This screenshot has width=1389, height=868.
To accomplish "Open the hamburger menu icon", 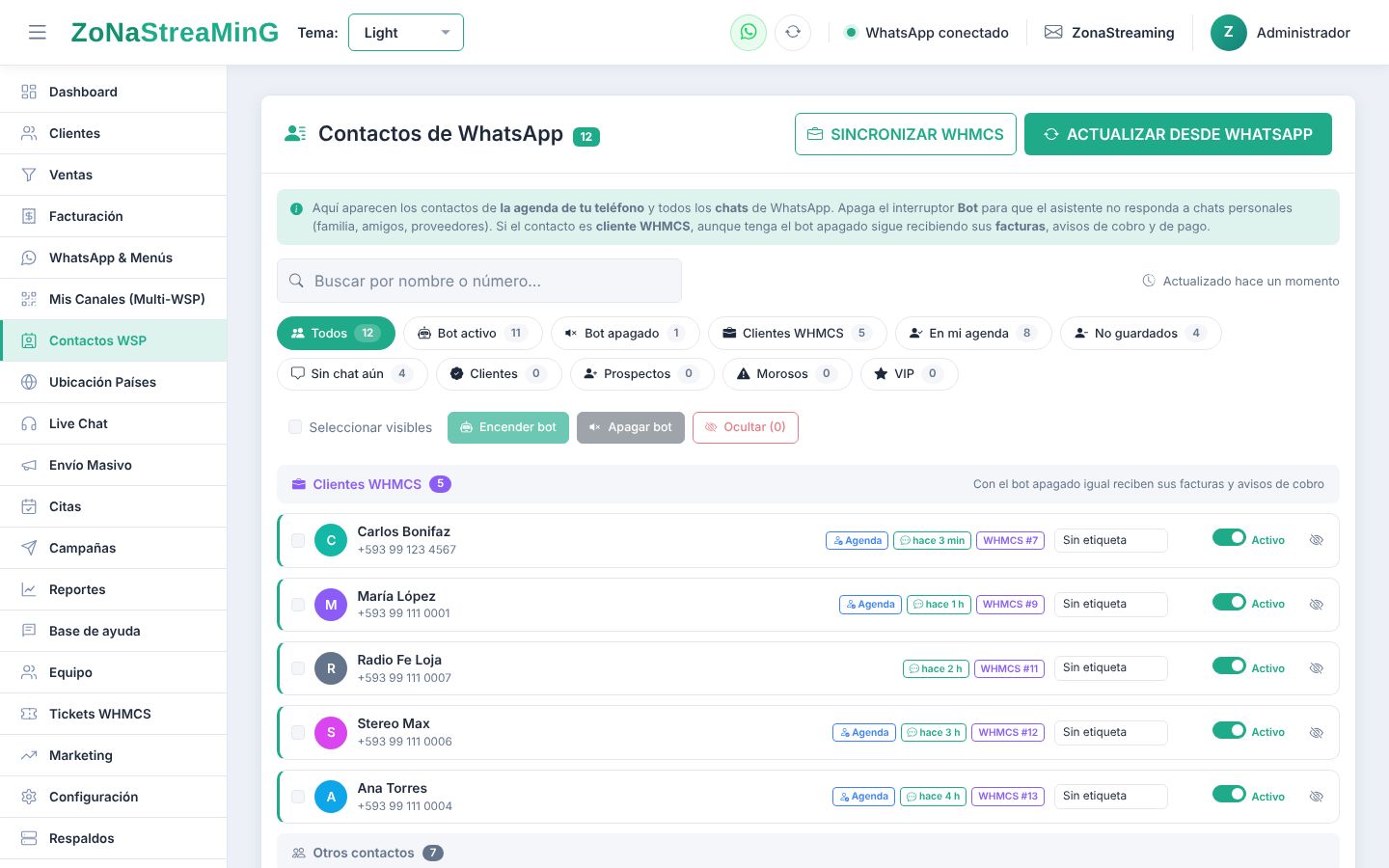I will (38, 33).
